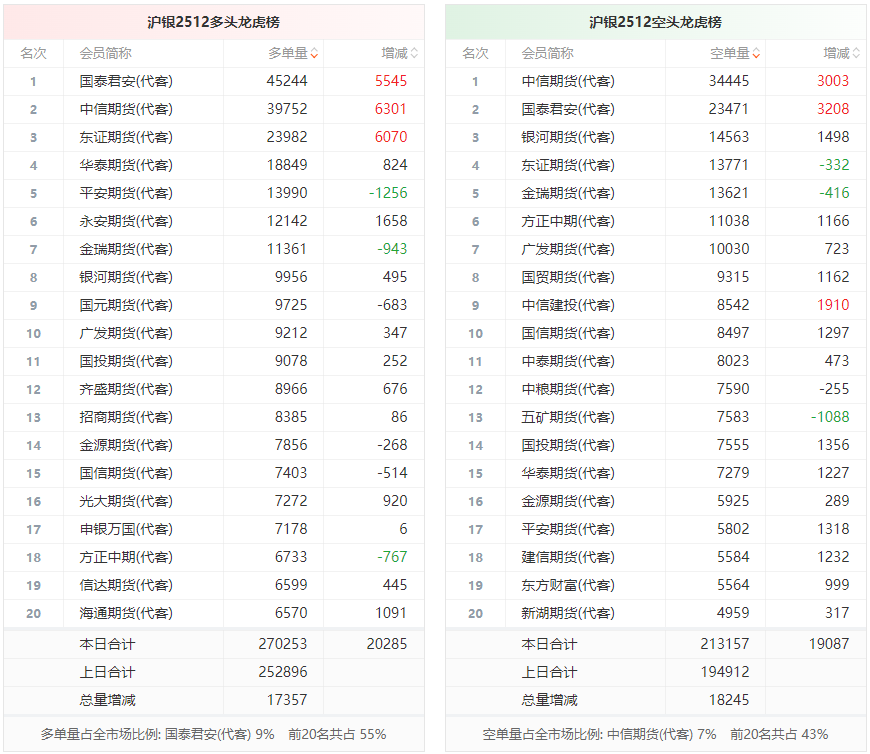This screenshot has width=870, height=754.
Task: Click 多单量占全市场比例 summary line
Action: (214, 734)
